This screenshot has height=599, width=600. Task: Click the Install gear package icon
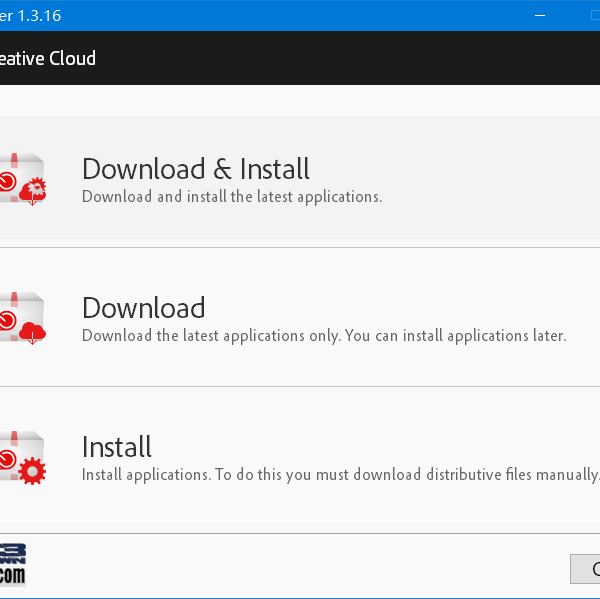[22, 457]
